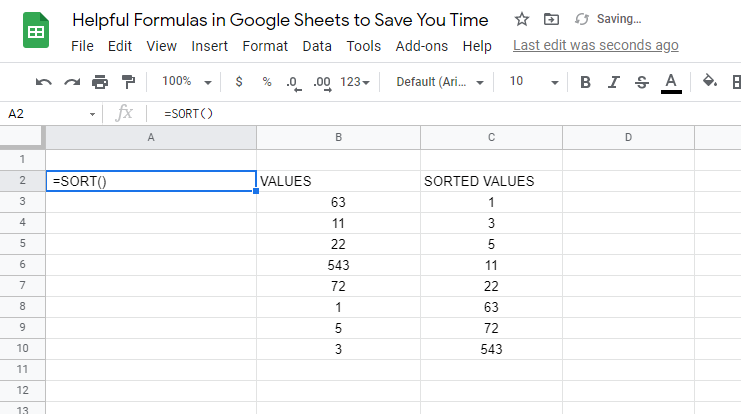Image resolution: width=741 pixels, height=414 pixels.
Task: Click the Last edit was seconds ago link
Action: [595, 45]
